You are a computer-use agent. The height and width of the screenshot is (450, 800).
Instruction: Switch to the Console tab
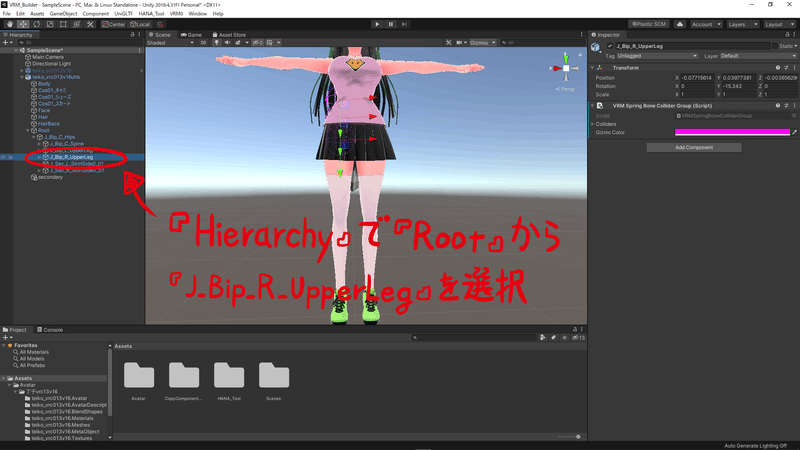pos(50,330)
